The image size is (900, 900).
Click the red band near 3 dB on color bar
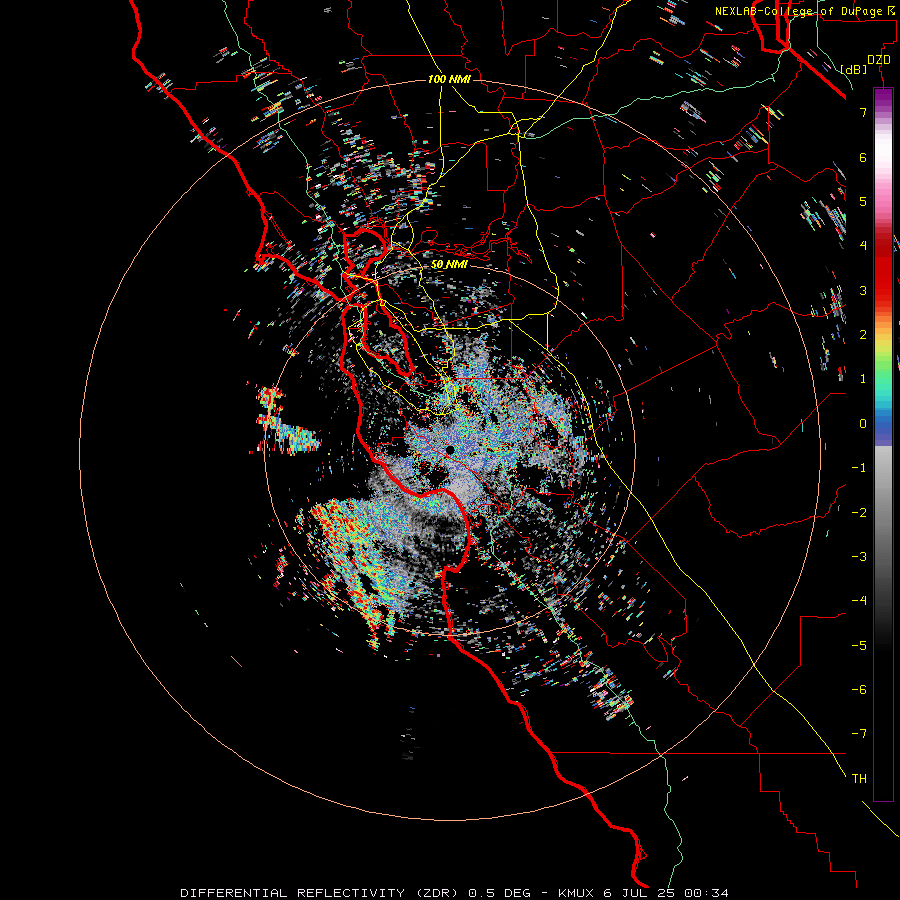883,290
